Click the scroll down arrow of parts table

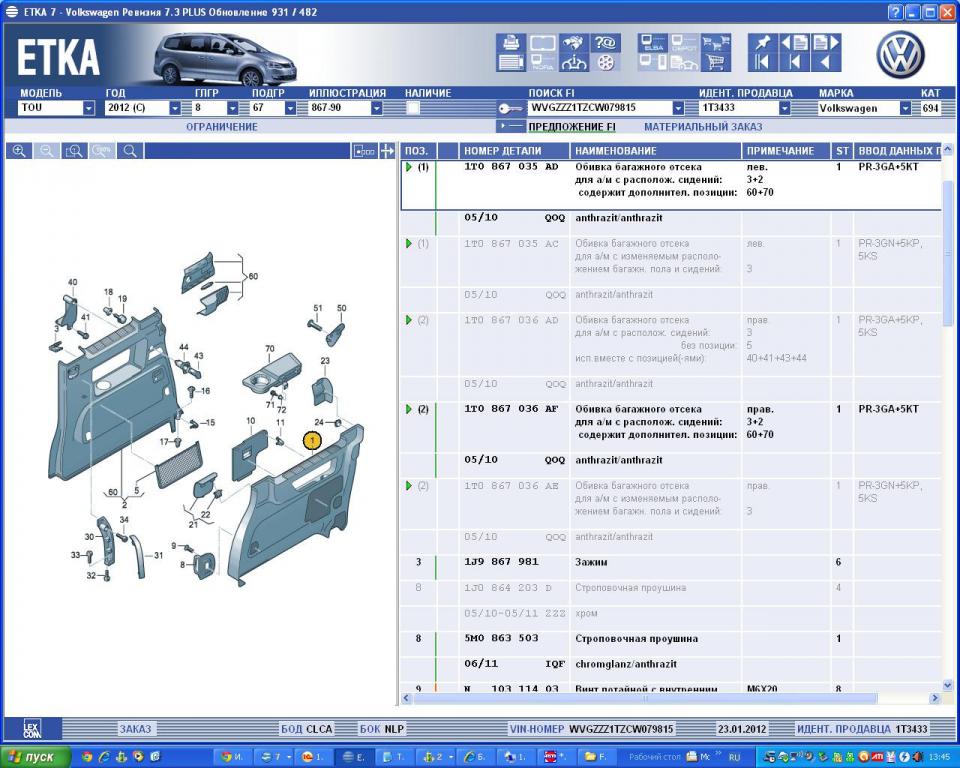pos(947,686)
